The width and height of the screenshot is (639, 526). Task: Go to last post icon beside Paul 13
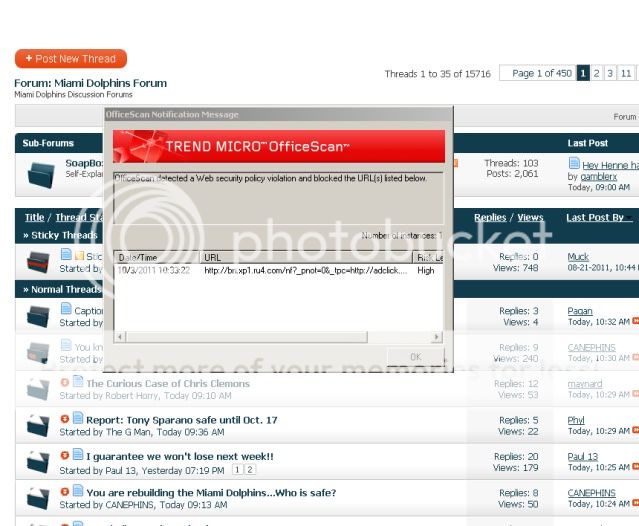(636, 467)
